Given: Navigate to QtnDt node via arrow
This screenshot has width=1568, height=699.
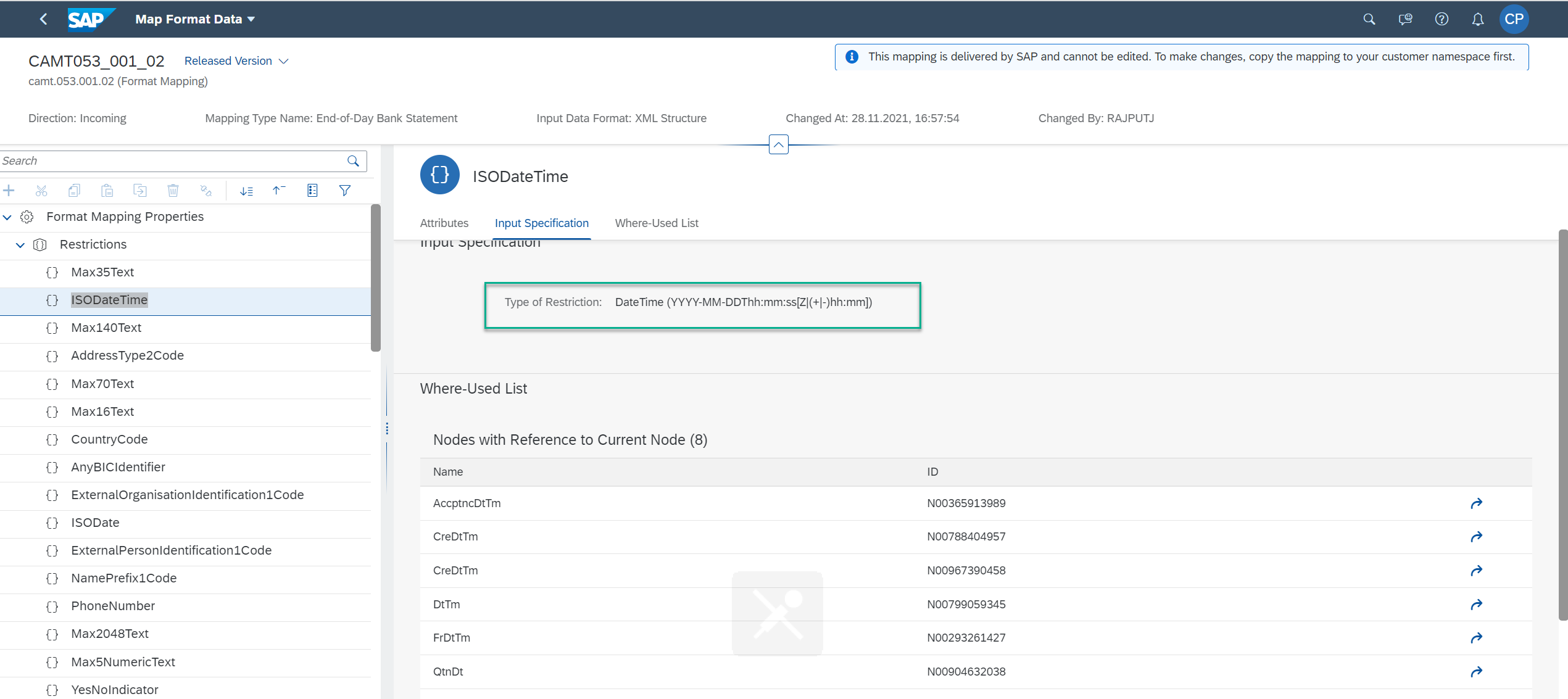Looking at the screenshot, I should pos(1476,672).
